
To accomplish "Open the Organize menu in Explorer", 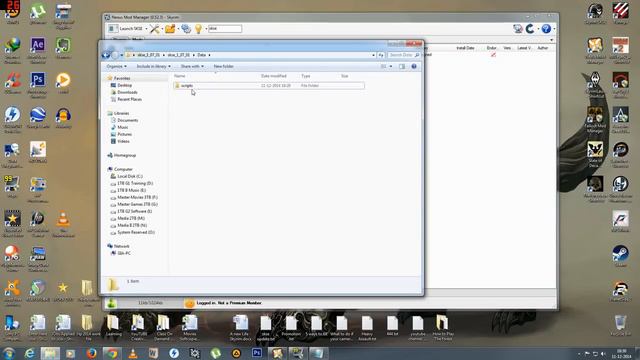I will tap(116, 66).
